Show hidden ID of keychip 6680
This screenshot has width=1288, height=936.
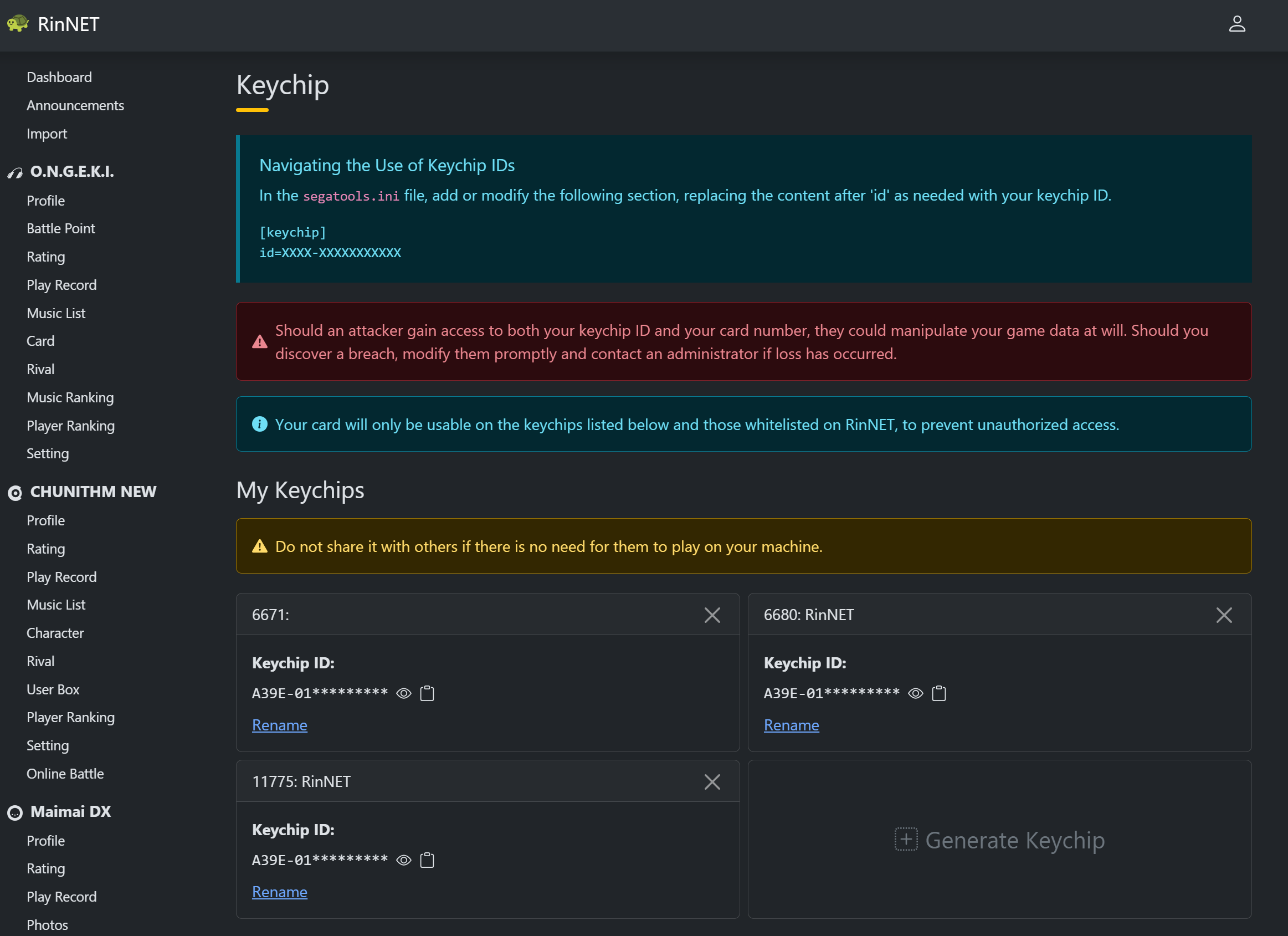pyautogui.click(x=916, y=693)
